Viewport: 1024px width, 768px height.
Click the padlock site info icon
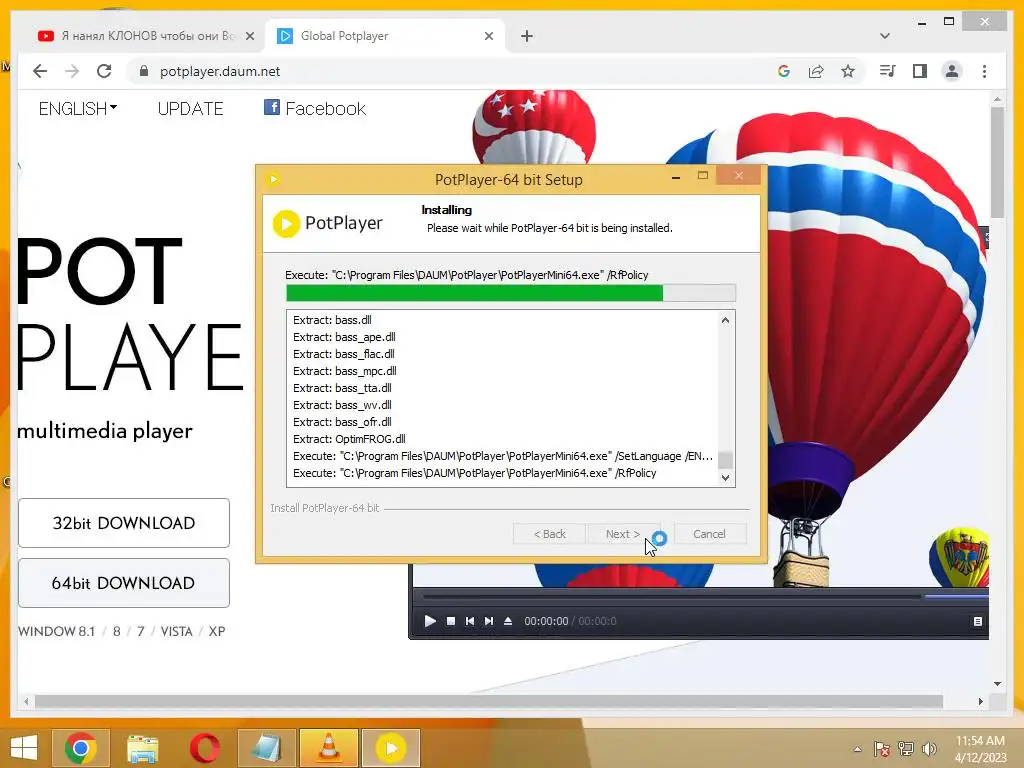(144, 71)
